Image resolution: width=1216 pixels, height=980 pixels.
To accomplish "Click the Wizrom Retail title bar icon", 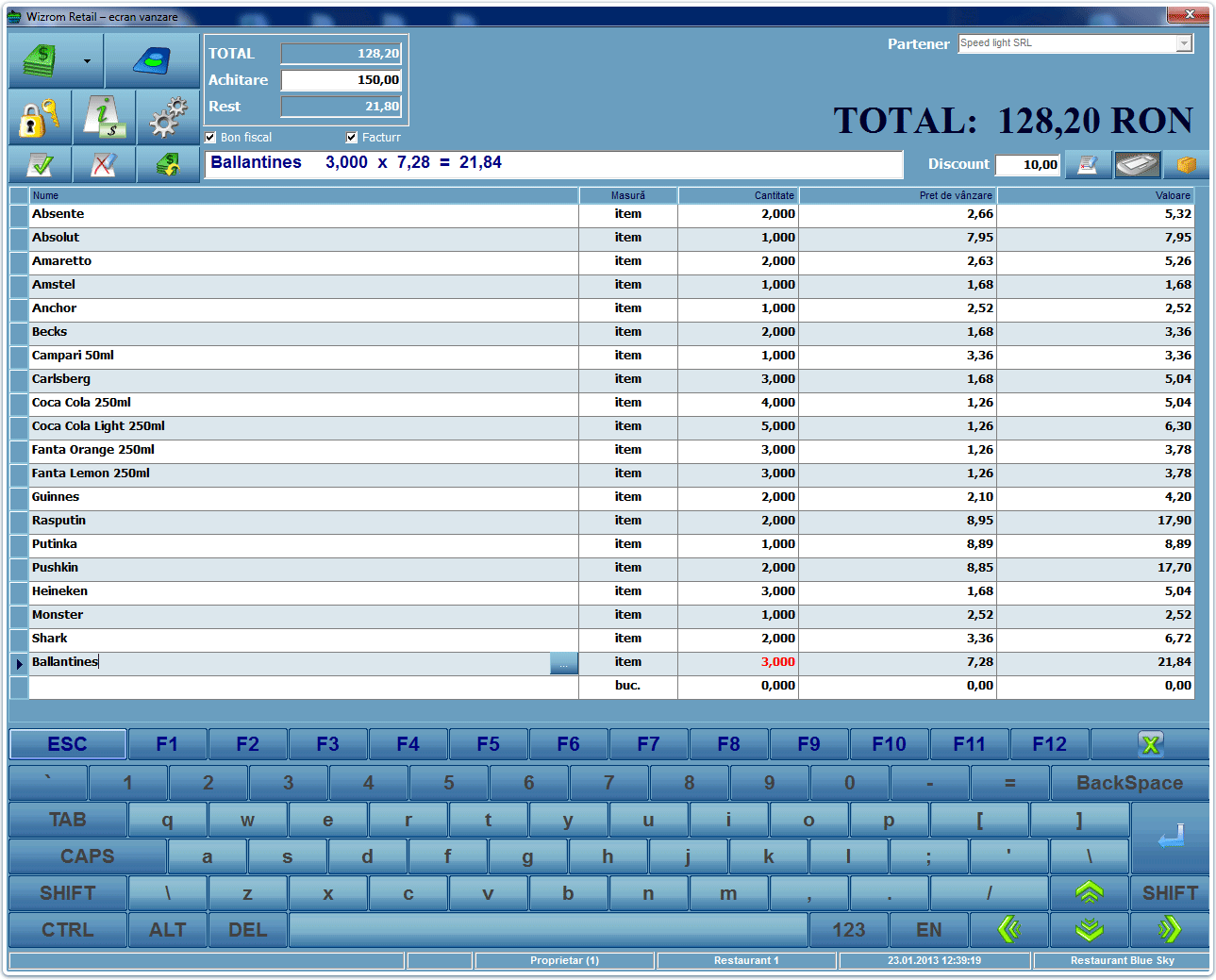I will pos(14,16).
